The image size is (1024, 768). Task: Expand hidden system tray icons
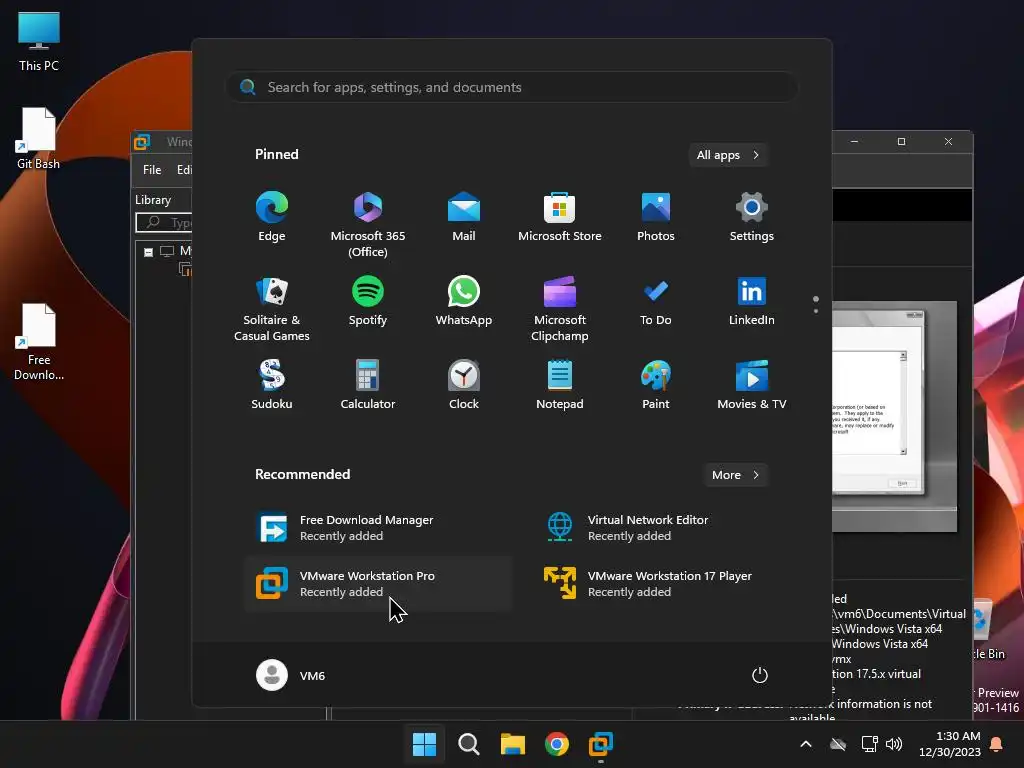point(806,744)
